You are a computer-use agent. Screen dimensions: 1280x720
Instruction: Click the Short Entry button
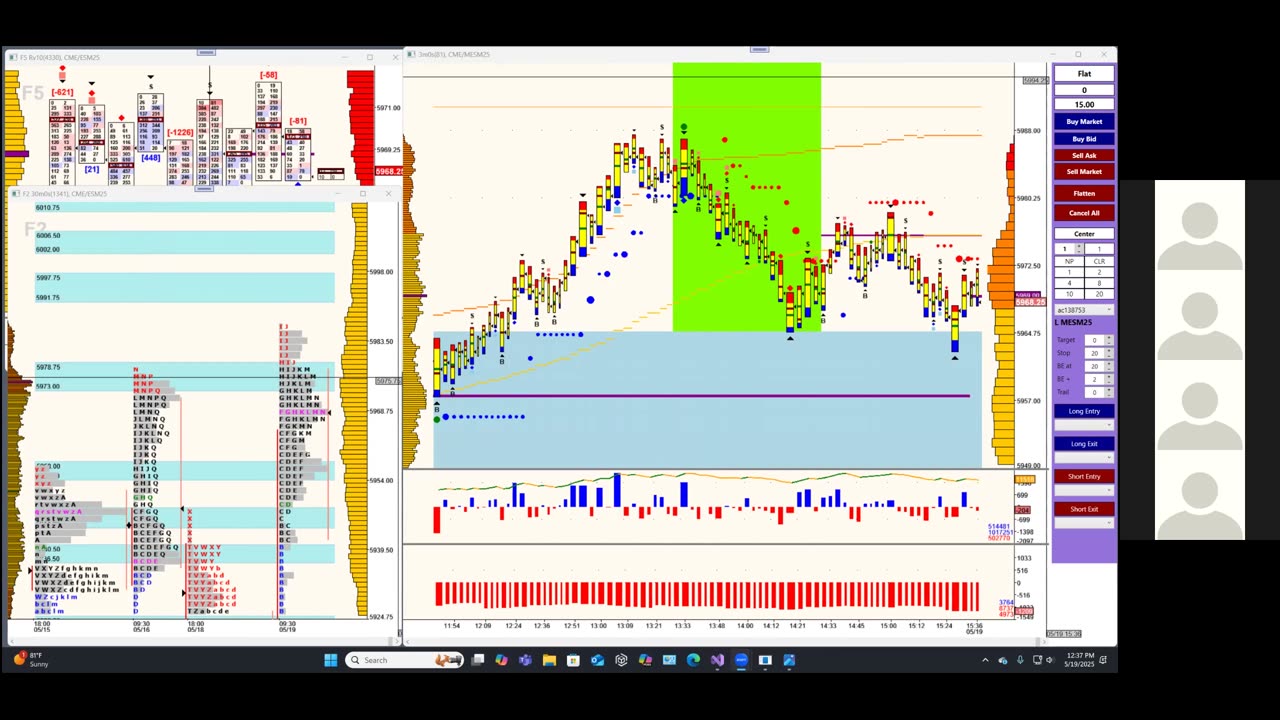(1084, 476)
